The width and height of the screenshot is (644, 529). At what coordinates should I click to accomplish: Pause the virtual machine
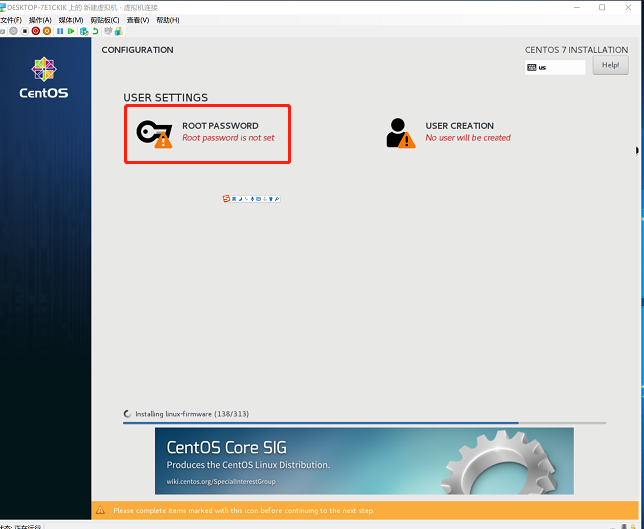pos(60,31)
